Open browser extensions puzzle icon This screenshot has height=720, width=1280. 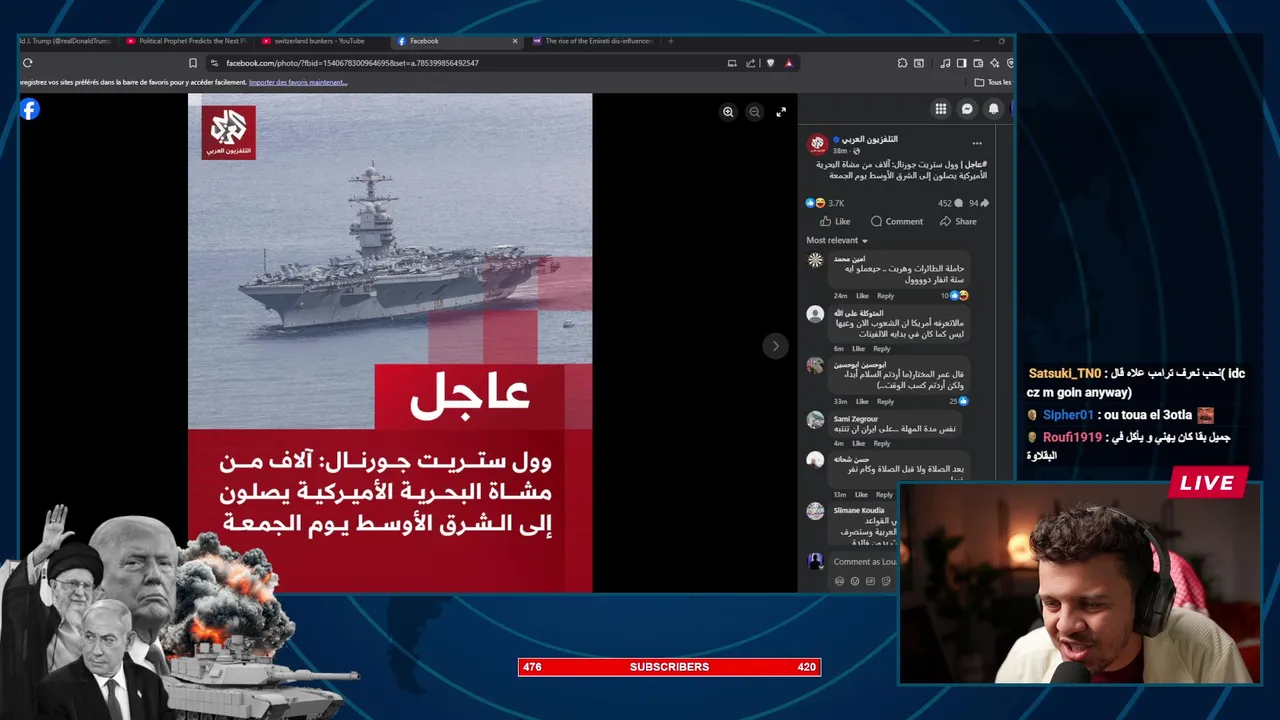pos(902,63)
